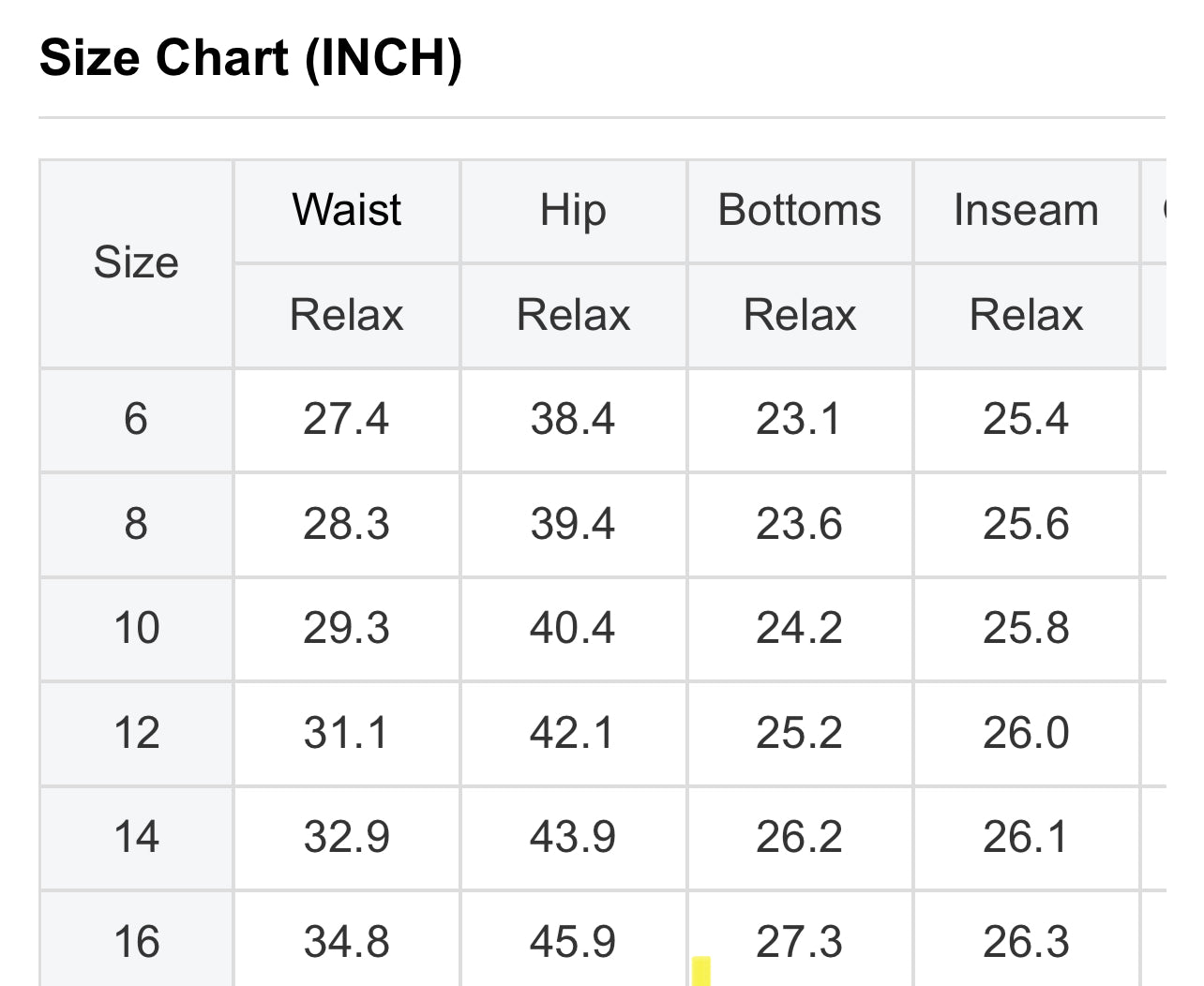The height and width of the screenshot is (986, 1204).
Task: Click the Inseam column header
Action: coord(1026,210)
